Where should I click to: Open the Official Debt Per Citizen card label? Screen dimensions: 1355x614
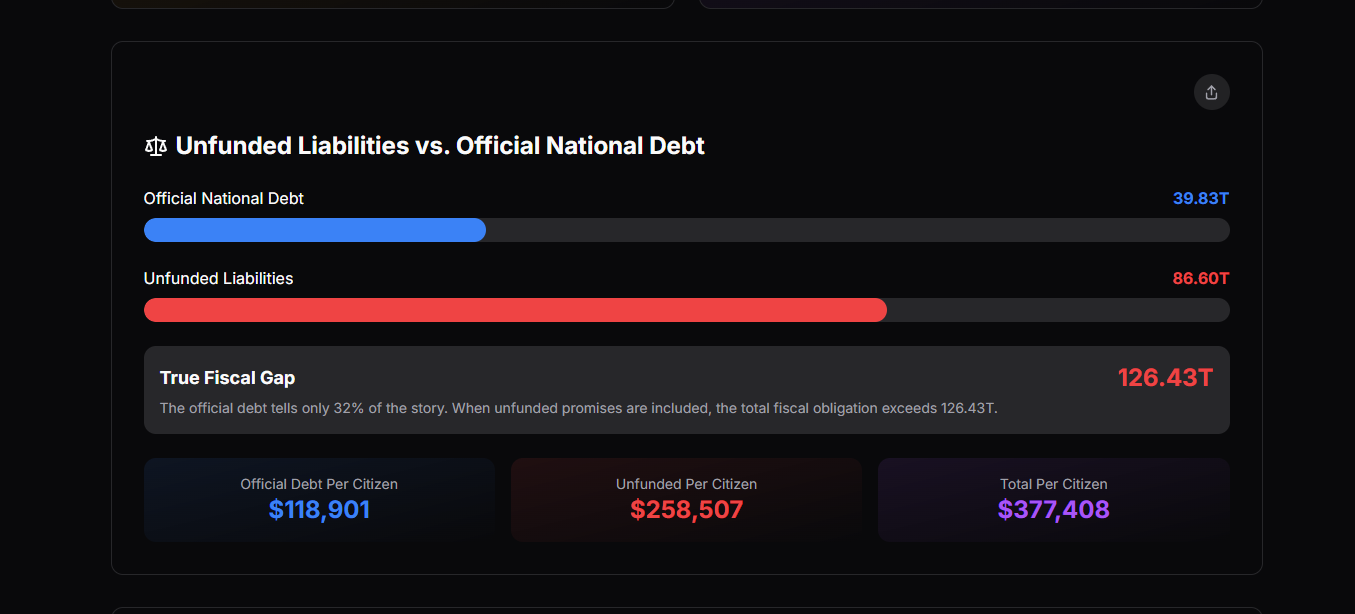click(x=319, y=484)
